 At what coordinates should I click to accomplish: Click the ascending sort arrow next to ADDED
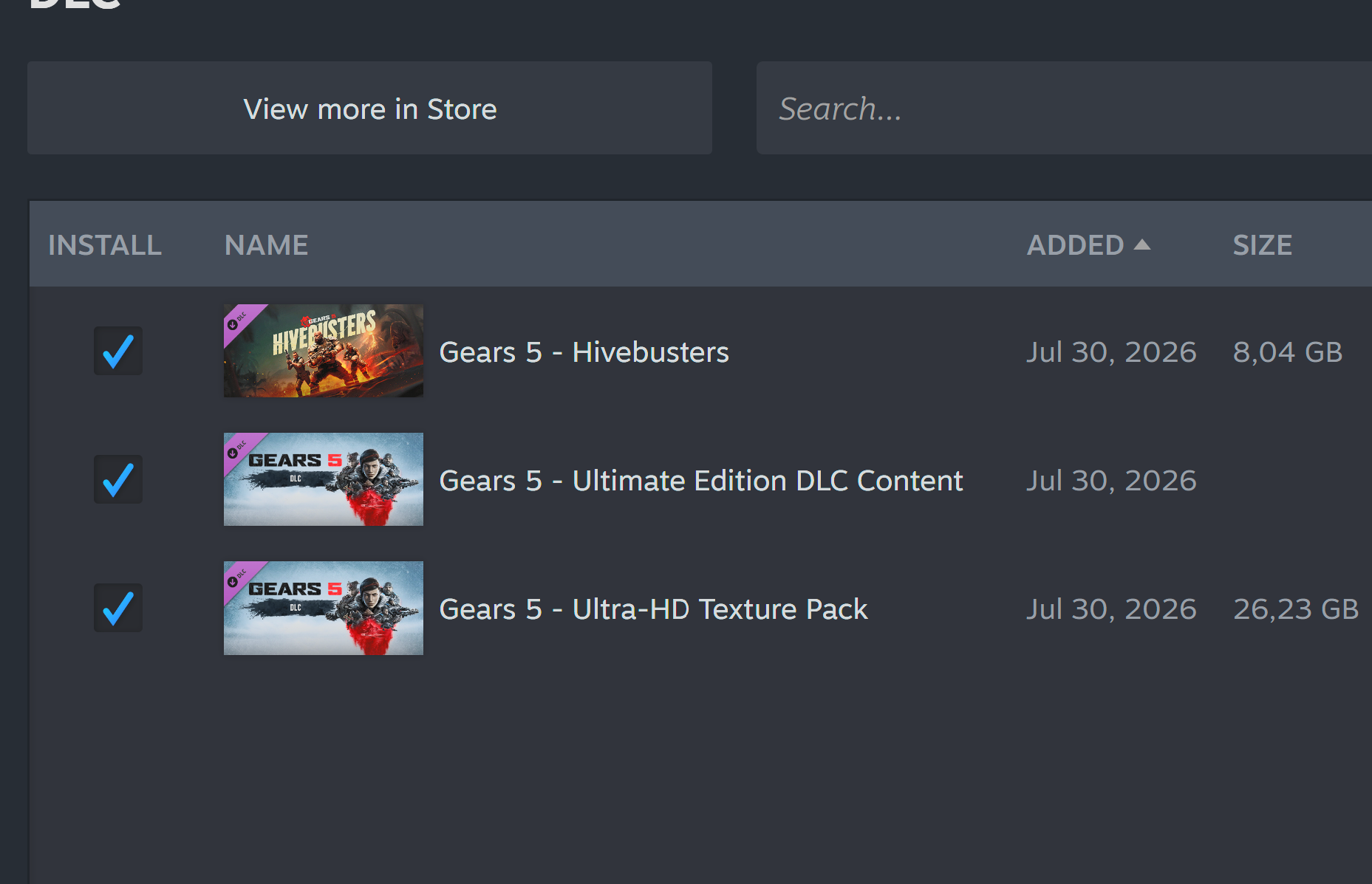[x=1142, y=244]
